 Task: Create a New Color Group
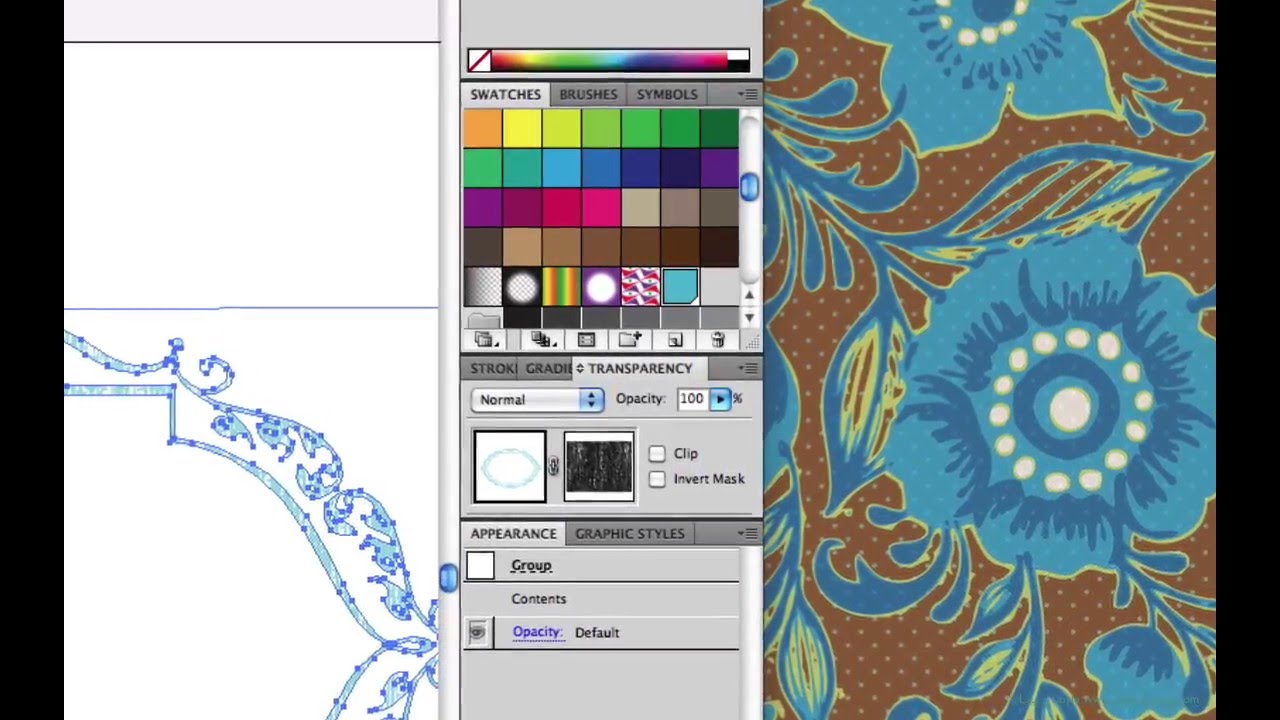pos(629,340)
